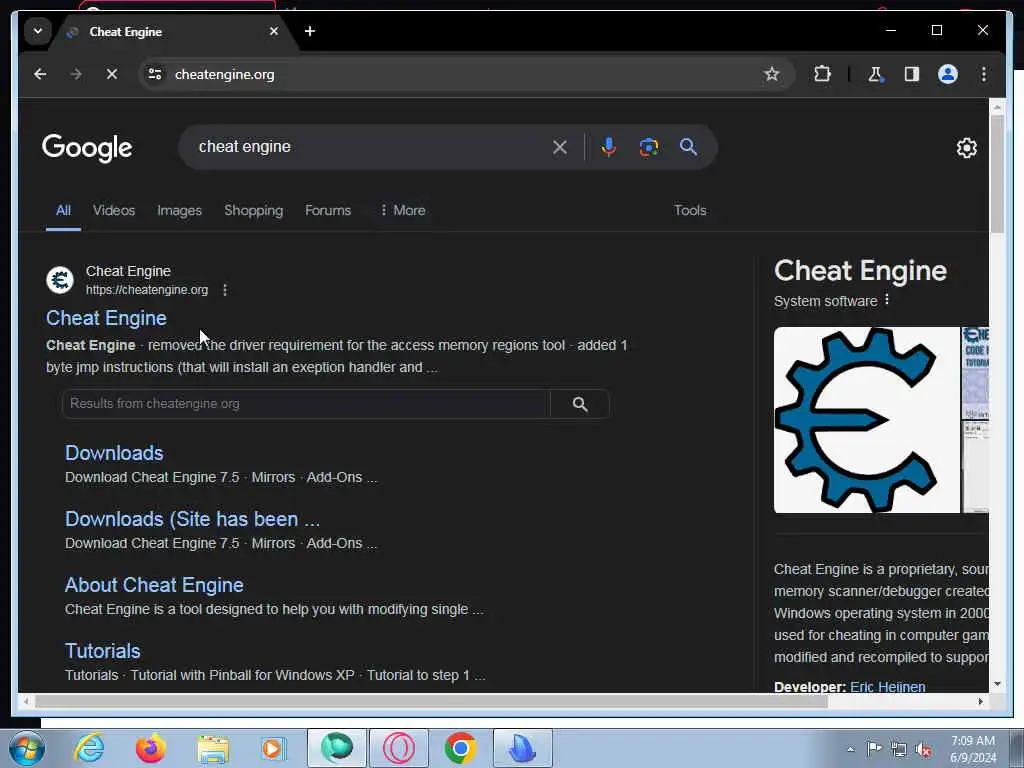Open the Cheat Engine main result link
The image size is (1024, 768).
point(106,318)
